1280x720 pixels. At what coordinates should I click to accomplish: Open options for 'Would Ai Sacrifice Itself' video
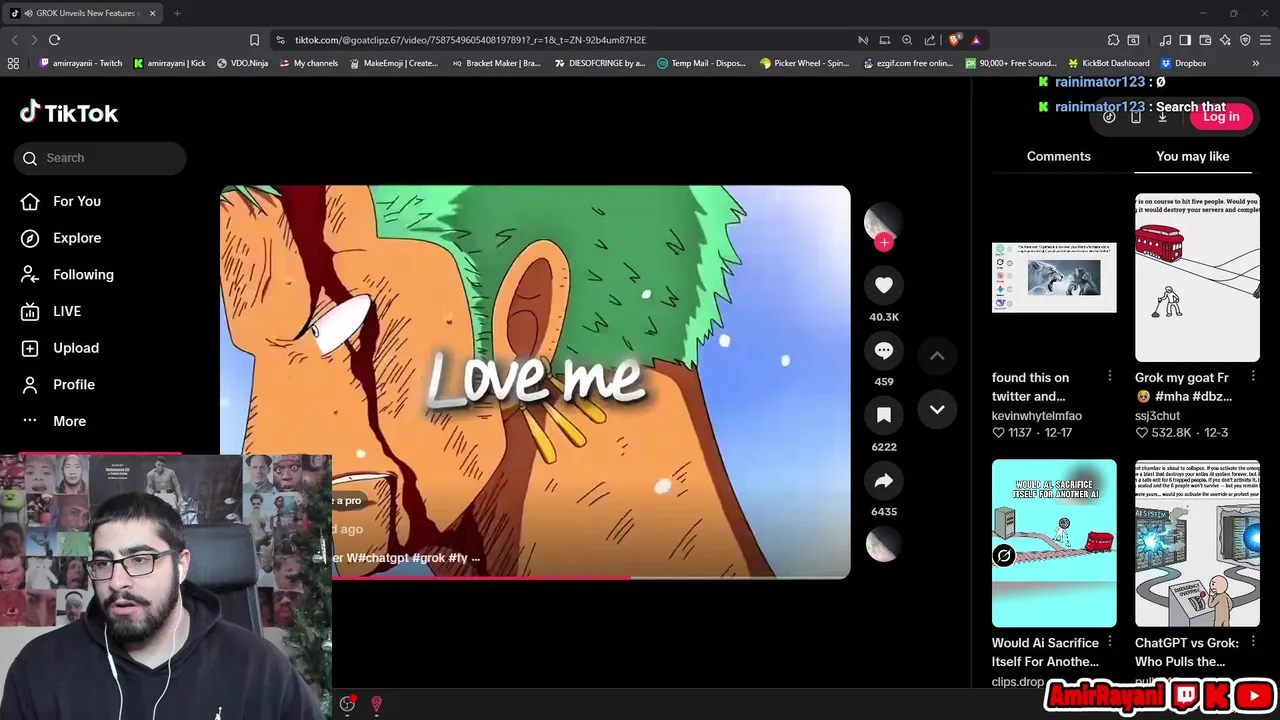1109,642
